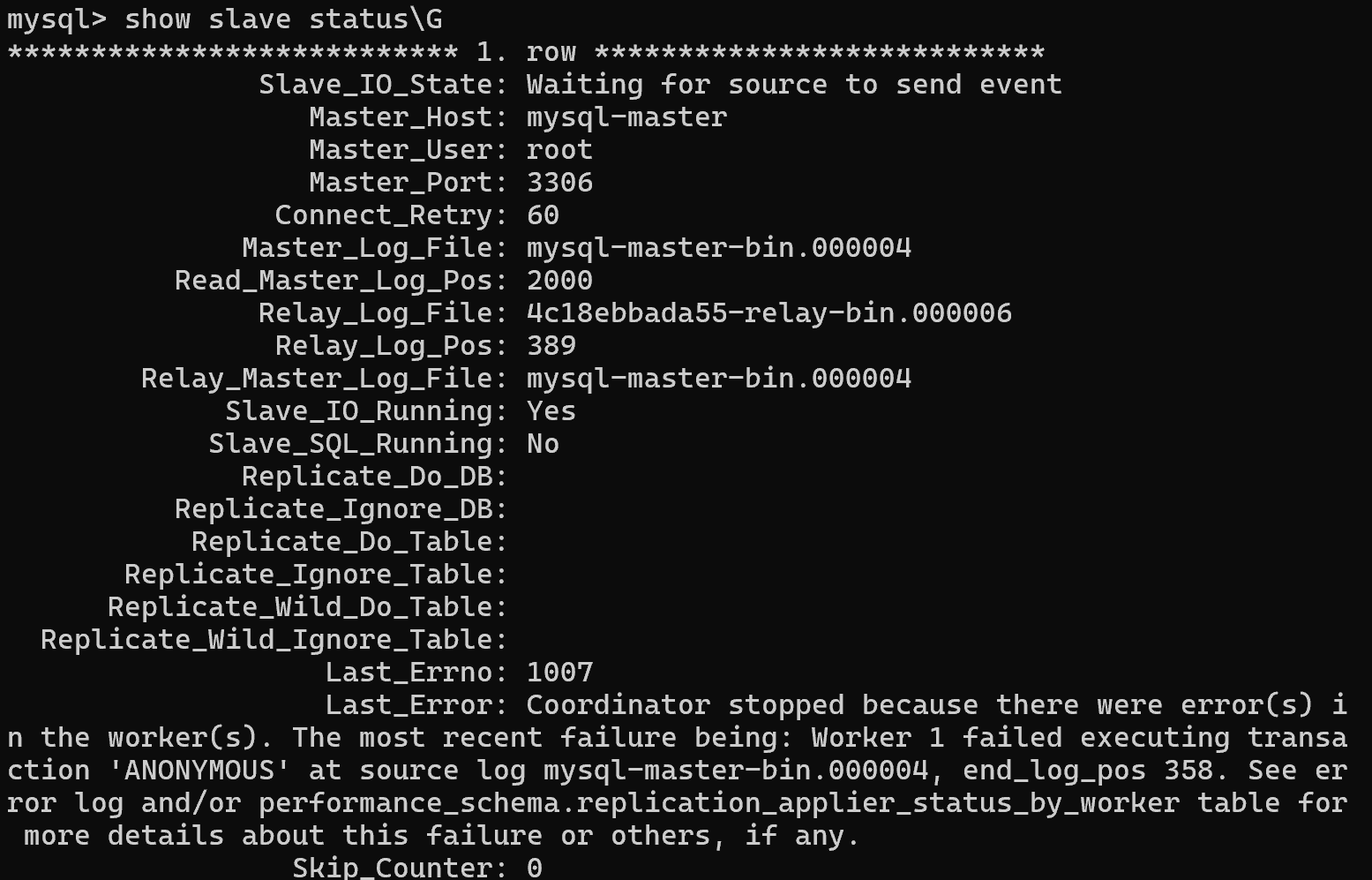The height and width of the screenshot is (880, 1372).
Task: Click the Relay_Log_File value 4c18ebbada55-relay-bin.000006
Action: 769,313
